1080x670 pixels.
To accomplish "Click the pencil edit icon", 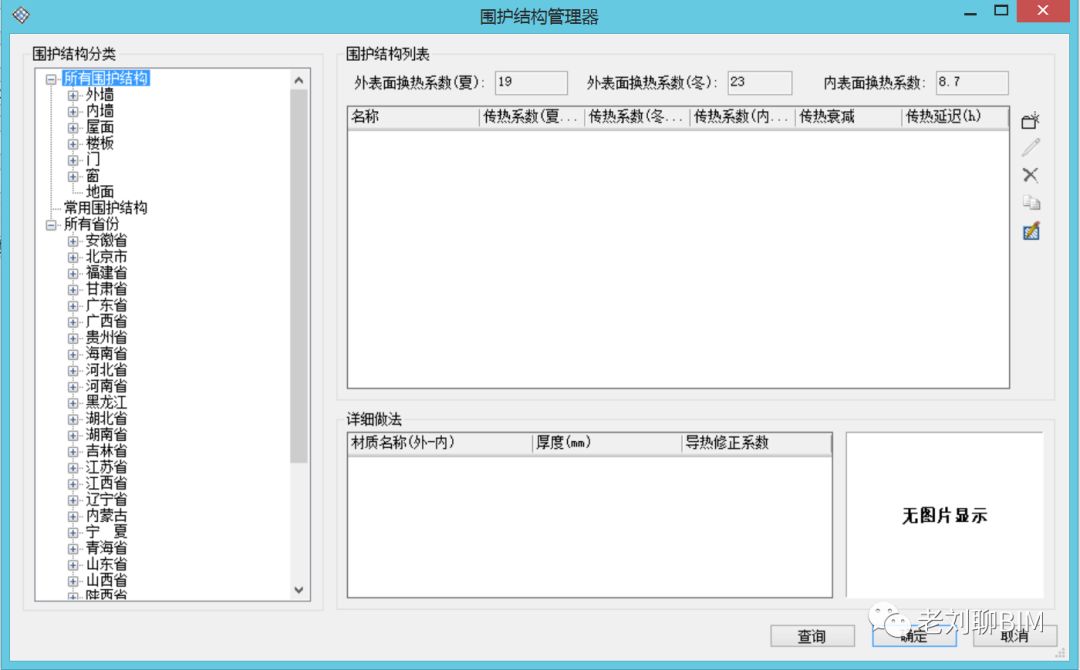I will [1030, 147].
